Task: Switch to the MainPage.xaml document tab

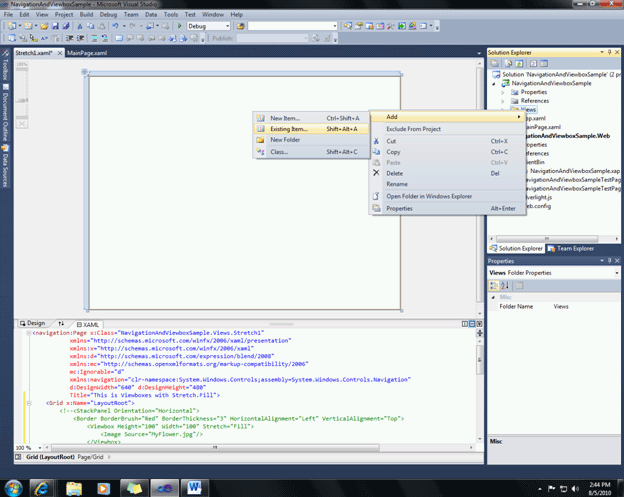Action: [86, 52]
